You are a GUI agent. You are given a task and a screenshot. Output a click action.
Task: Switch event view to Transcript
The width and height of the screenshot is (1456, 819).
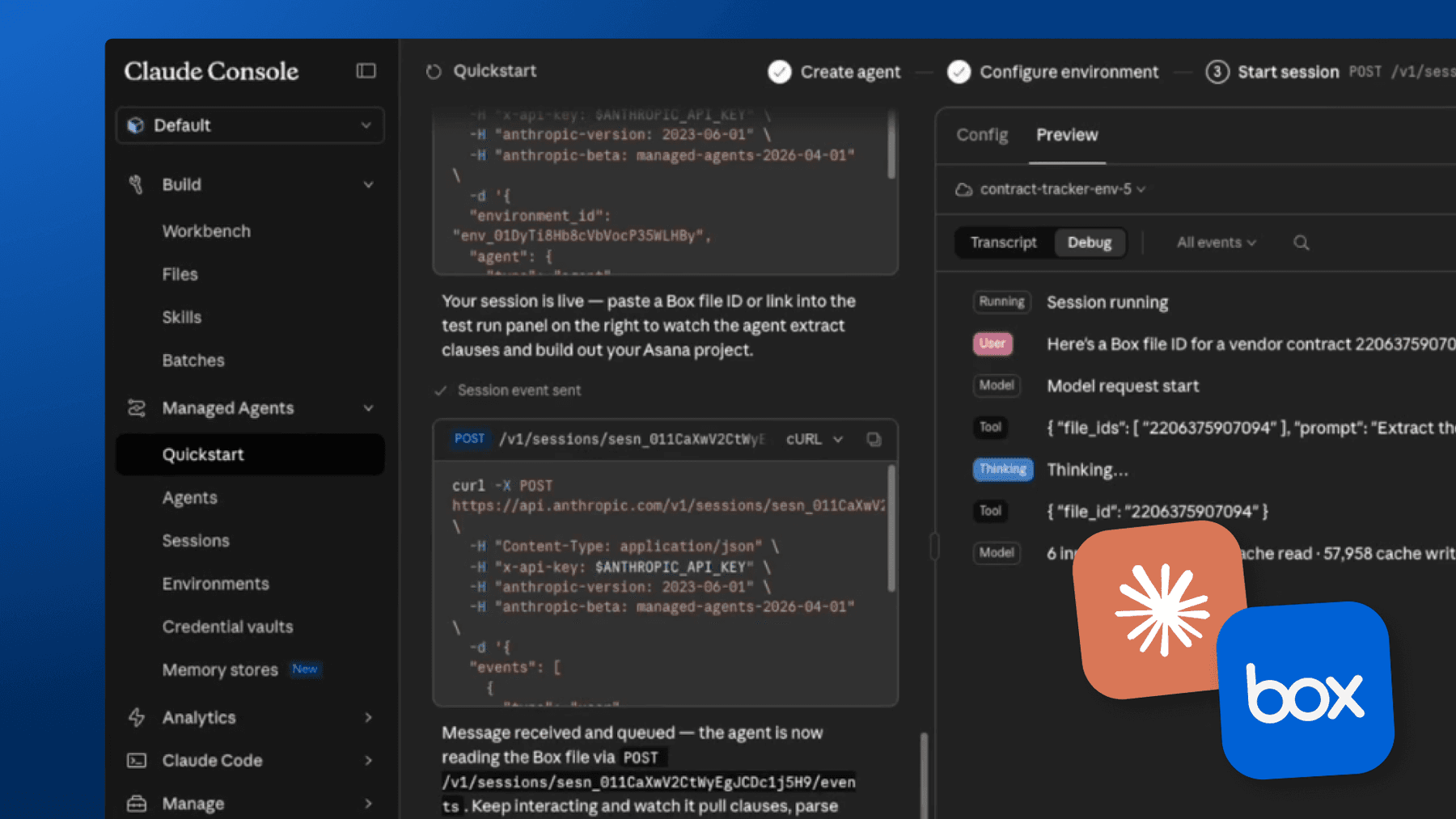tap(1003, 243)
